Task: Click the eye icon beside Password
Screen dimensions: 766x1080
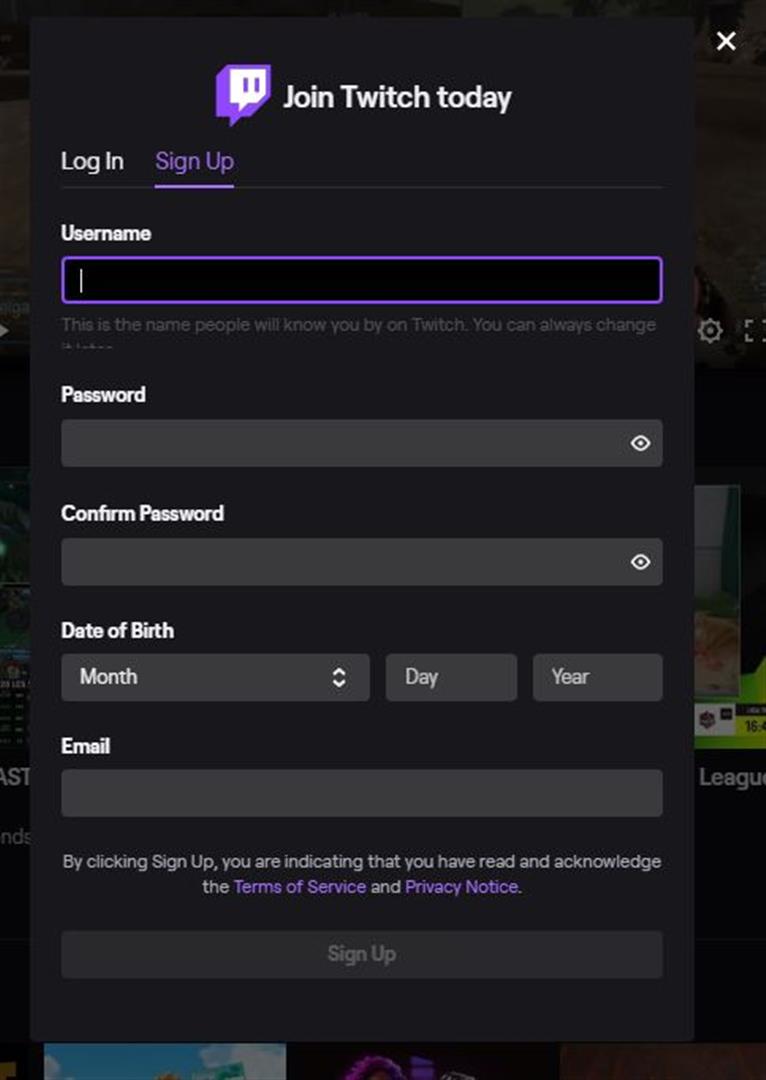Action: click(x=641, y=443)
